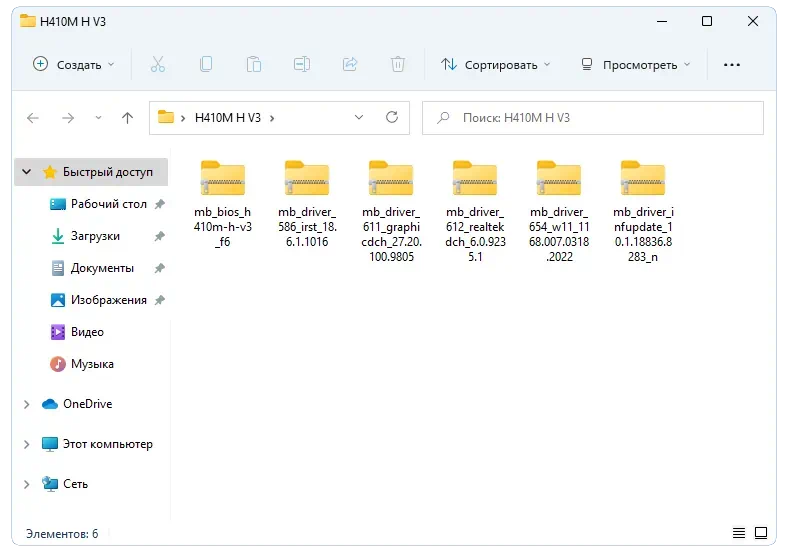
Task: Click the Cut scissors icon
Action: [158, 64]
